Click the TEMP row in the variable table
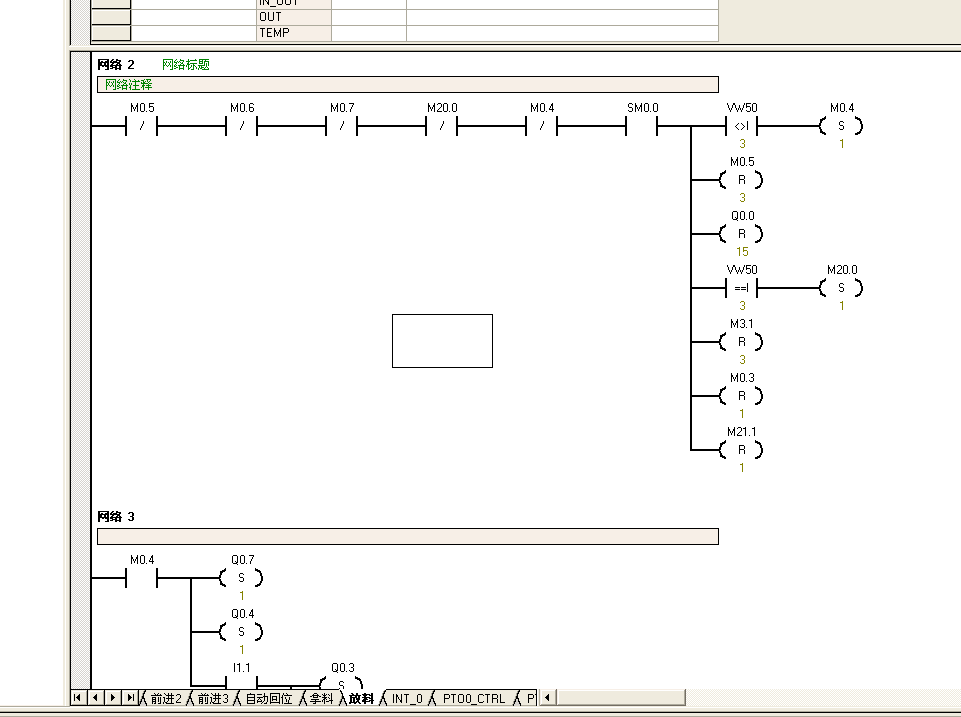Image resolution: width=961 pixels, height=717 pixels. point(405,33)
